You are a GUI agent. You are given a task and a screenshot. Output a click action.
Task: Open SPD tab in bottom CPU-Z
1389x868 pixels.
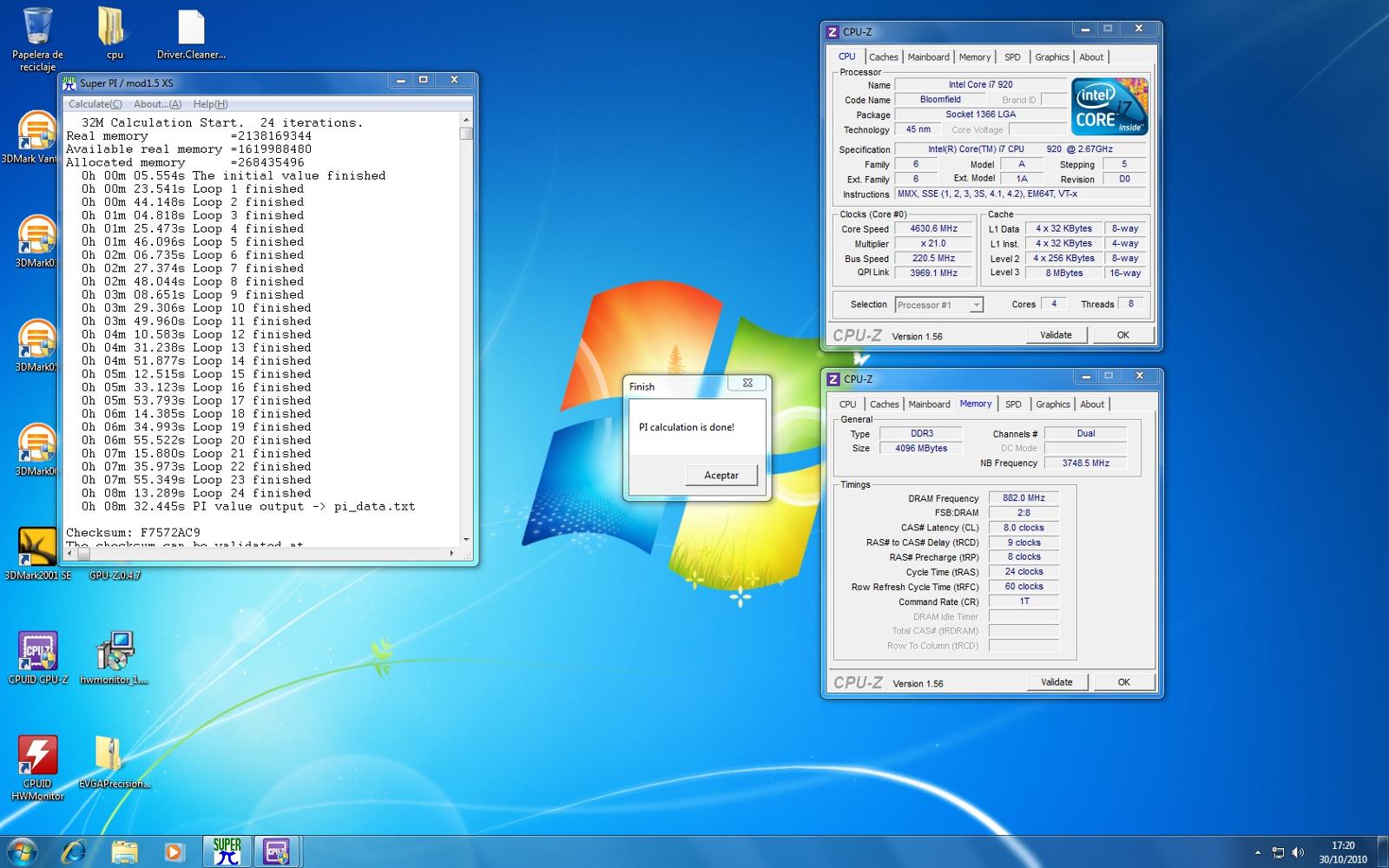pos(1013,404)
